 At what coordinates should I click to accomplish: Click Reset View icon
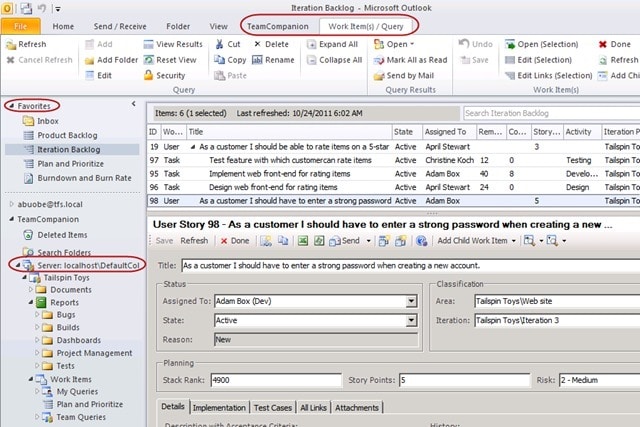tap(149, 60)
